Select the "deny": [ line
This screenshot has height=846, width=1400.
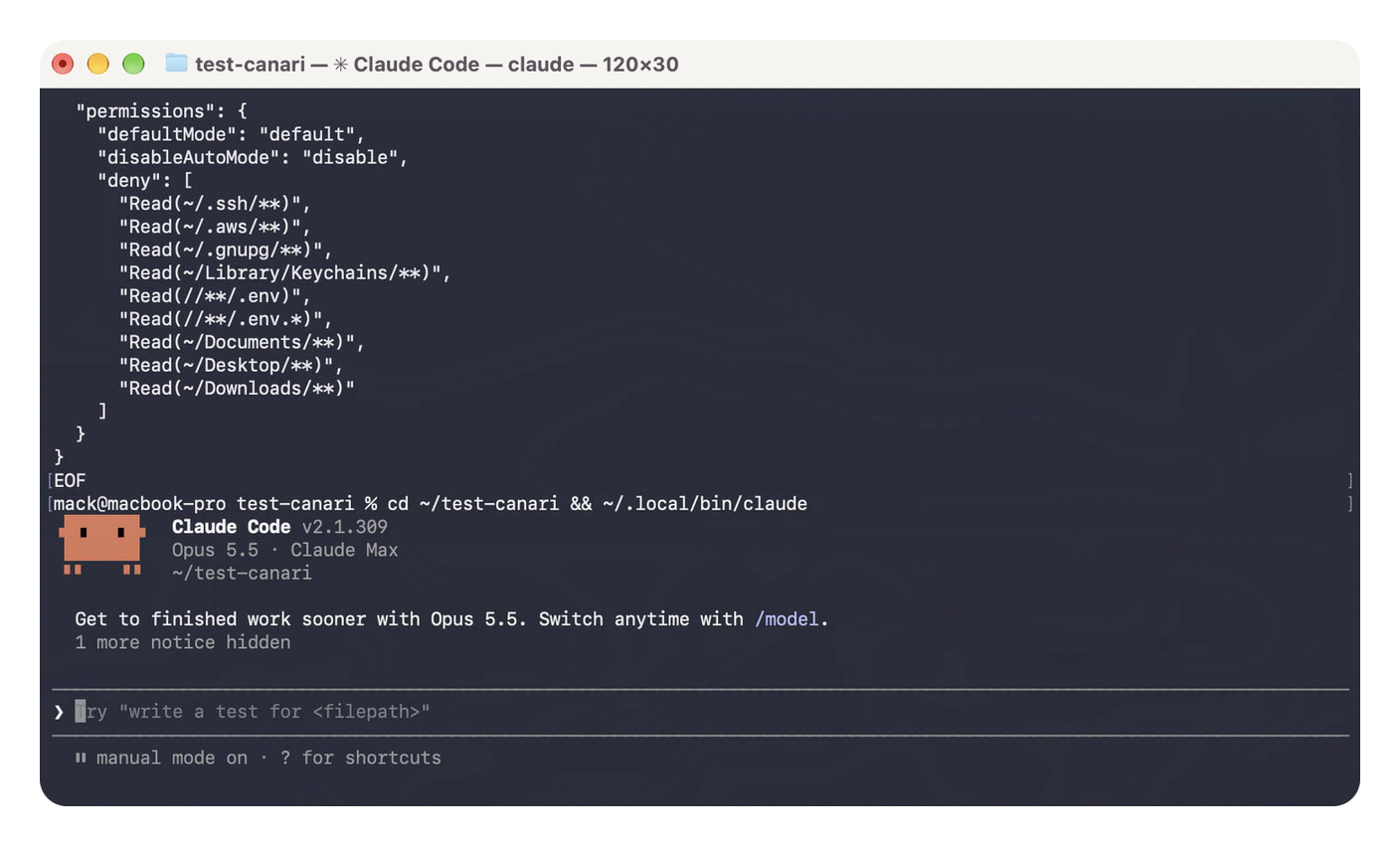tap(145, 180)
